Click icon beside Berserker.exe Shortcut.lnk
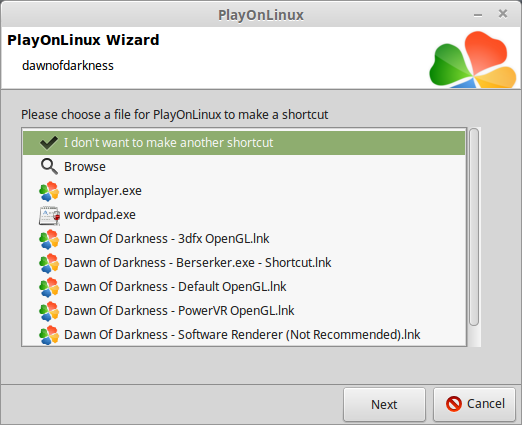The height and width of the screenshot is (425, 522). (x=49, y=263)
